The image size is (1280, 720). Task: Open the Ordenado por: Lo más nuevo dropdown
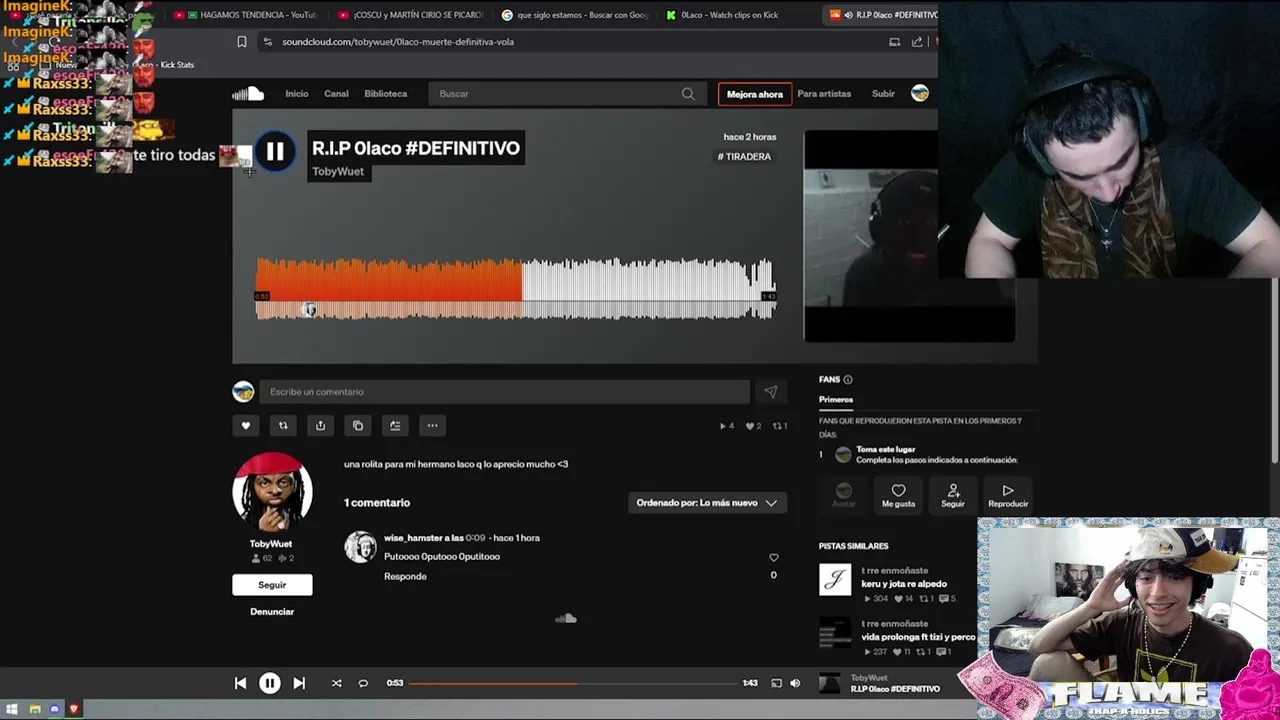pos(706,503)
